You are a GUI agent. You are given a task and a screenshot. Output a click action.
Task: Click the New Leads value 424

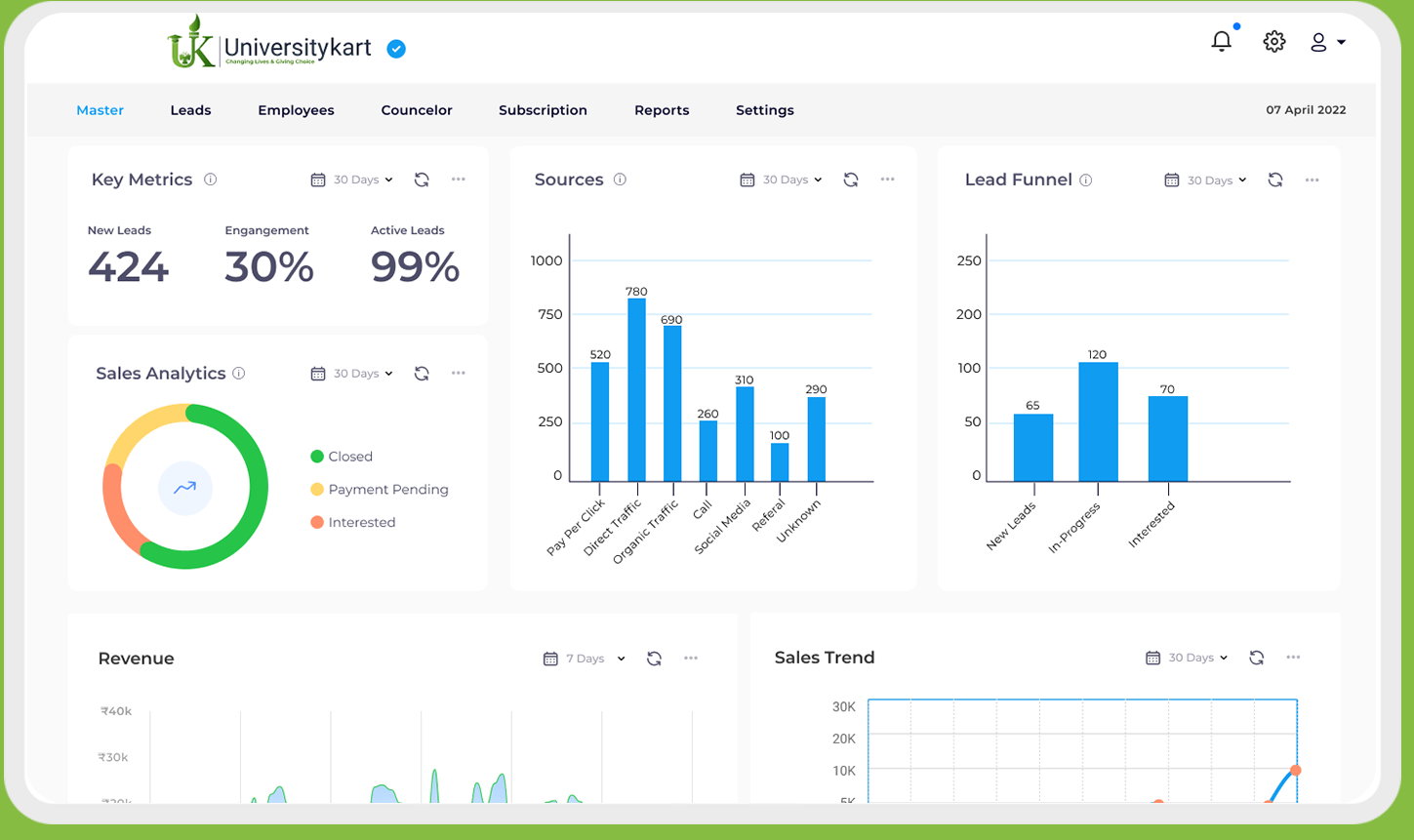tap(129, 266)
